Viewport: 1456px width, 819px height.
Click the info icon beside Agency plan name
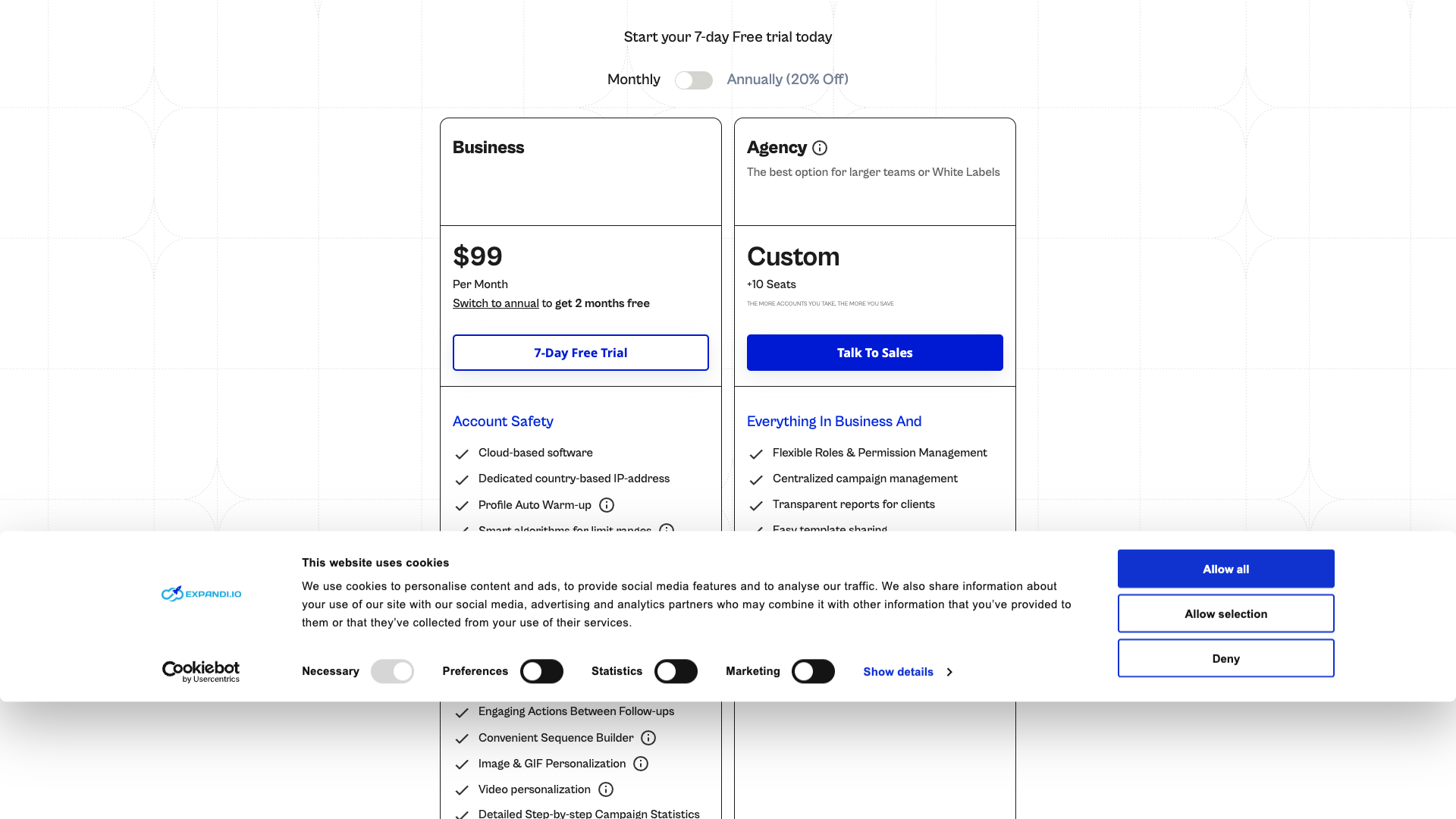(820, 149)
